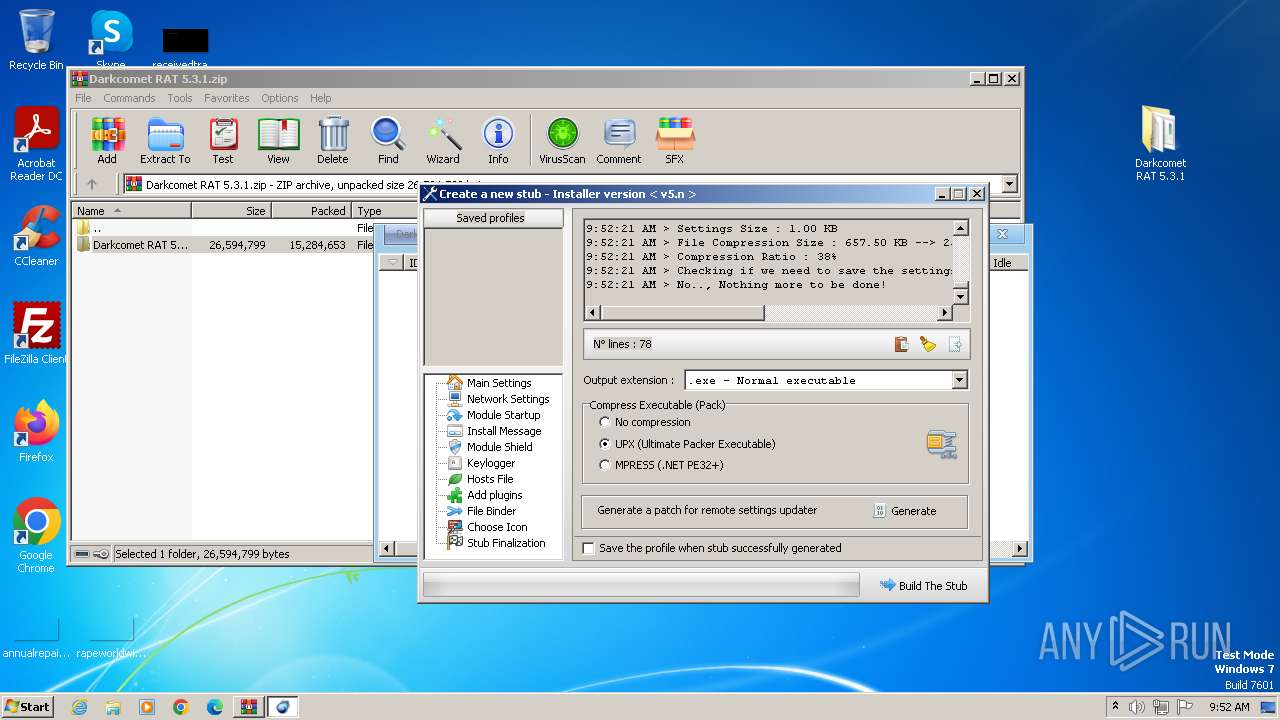Select Hosts File tree item
Screen dimensions: 1280x720
pyautogui.click(x=490, y=479)
